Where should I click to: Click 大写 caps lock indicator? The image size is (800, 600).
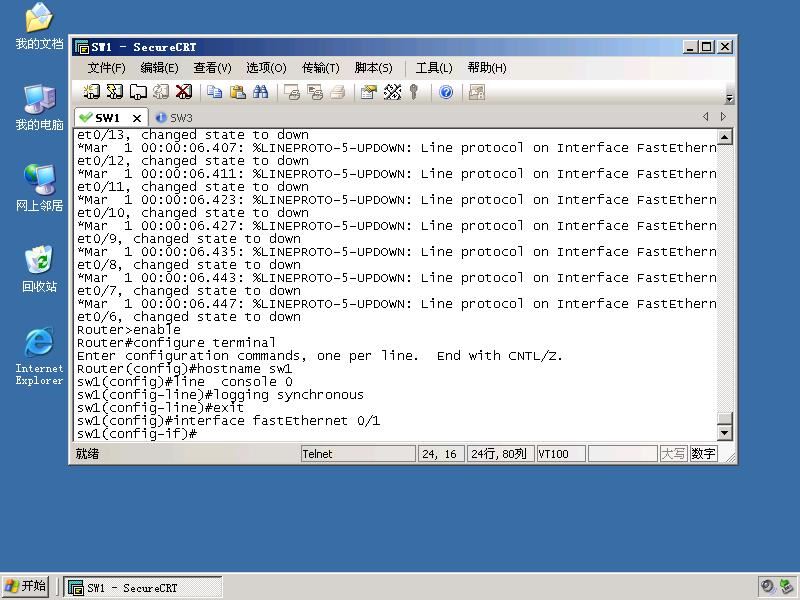click(673, 454)
